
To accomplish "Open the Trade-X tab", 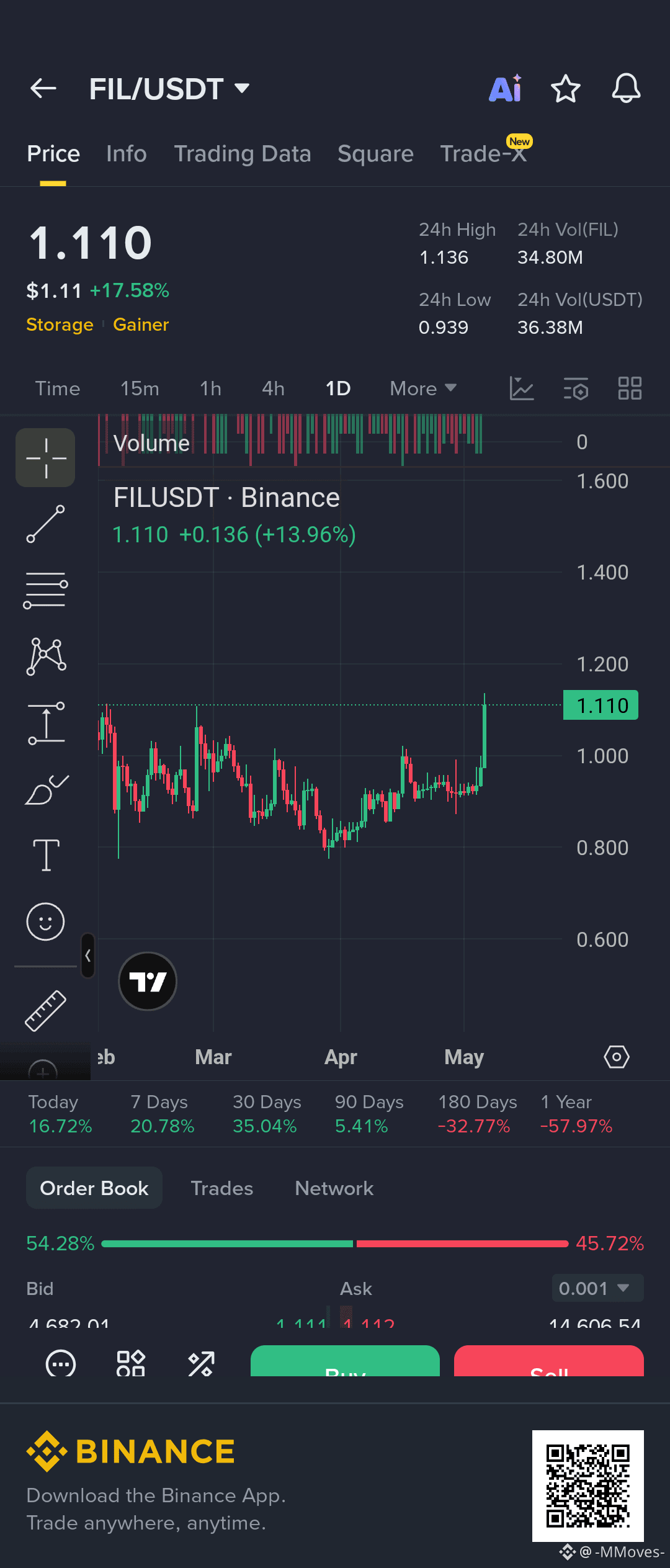I will 483,154.
